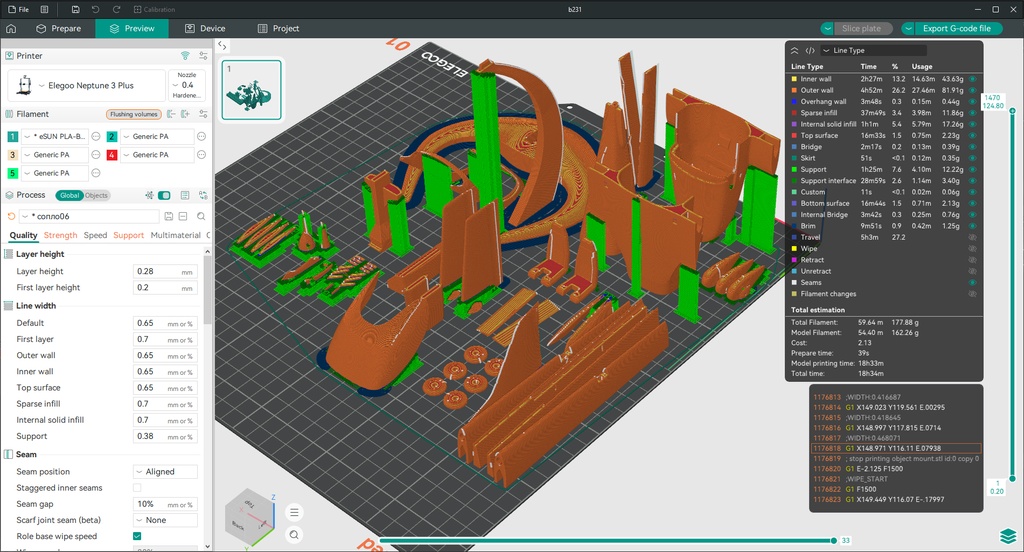The height and width of the screenshot is (552, 1024).
Task: Uncheck Role base wipe speed checkbox
Action: pos(136,536)
